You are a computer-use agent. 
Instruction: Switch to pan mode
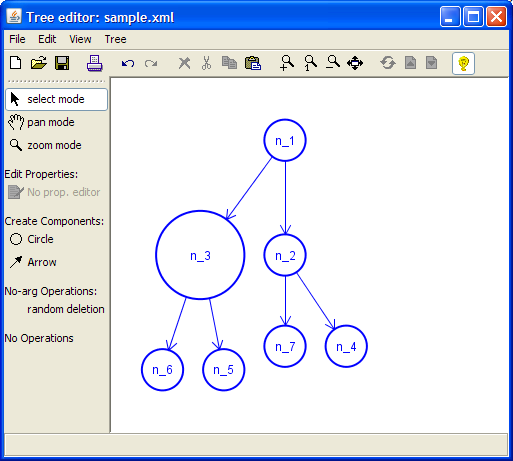(x=41, y=122)
